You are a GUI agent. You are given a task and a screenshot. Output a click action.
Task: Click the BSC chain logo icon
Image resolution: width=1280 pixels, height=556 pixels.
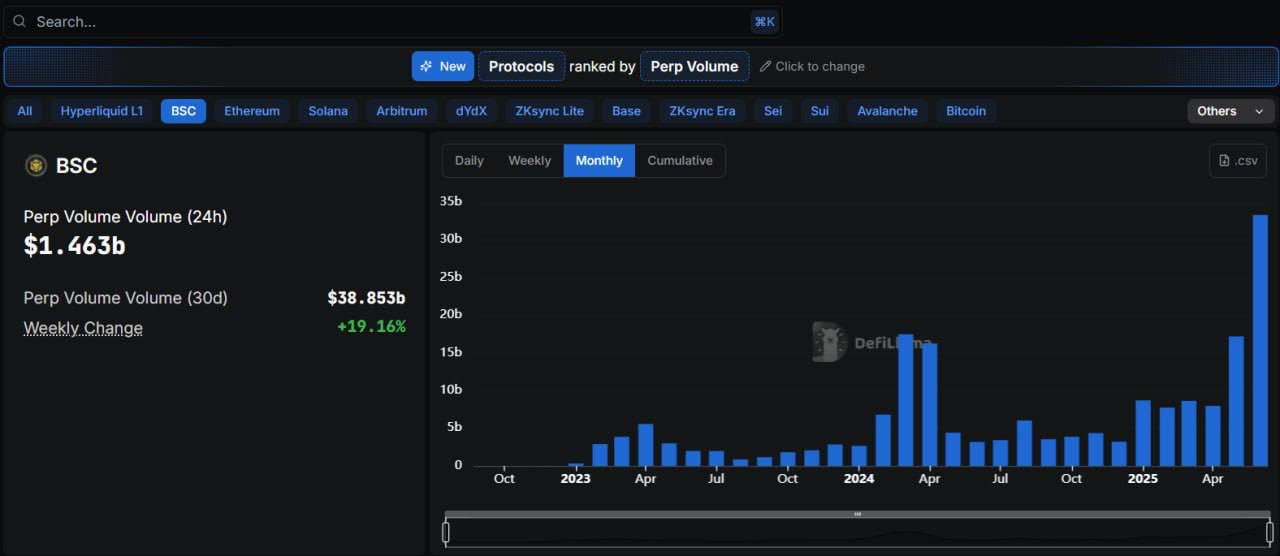(x=36, y=166)
